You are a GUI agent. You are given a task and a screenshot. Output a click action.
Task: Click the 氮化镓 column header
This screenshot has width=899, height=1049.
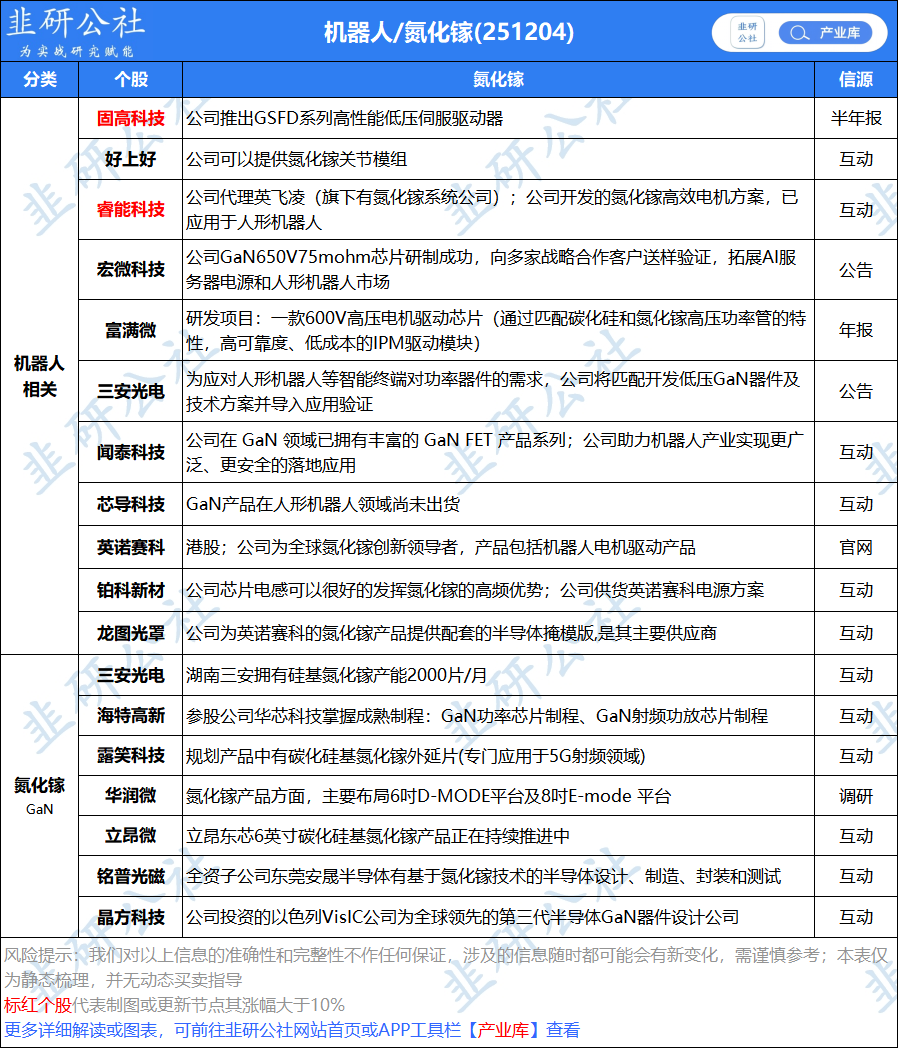click(498, 80)
